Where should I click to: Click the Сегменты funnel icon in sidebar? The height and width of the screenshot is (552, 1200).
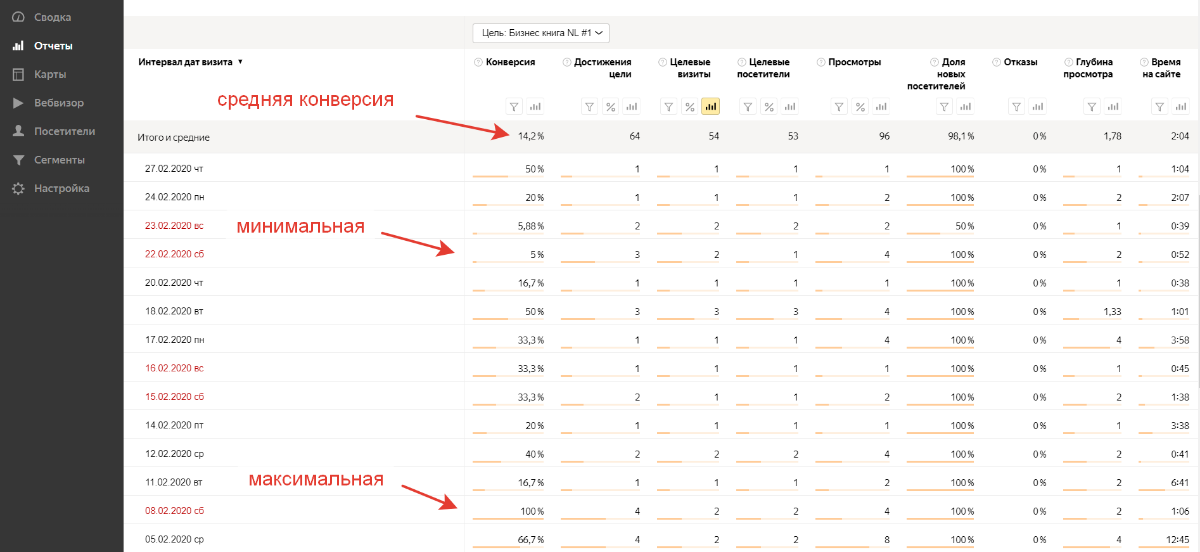point(18,160)
